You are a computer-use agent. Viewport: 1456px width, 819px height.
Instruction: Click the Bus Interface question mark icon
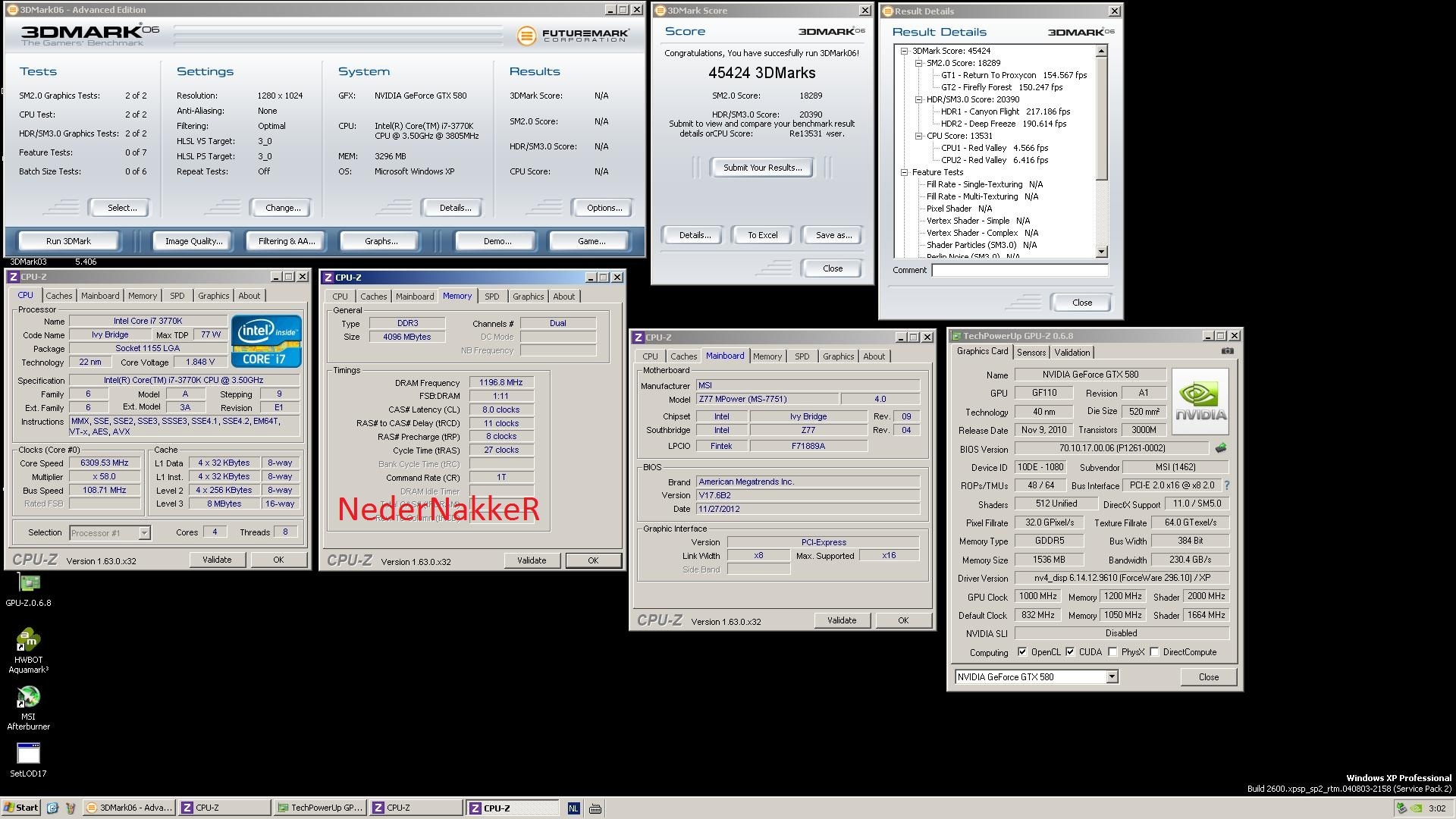point(1226,485)
